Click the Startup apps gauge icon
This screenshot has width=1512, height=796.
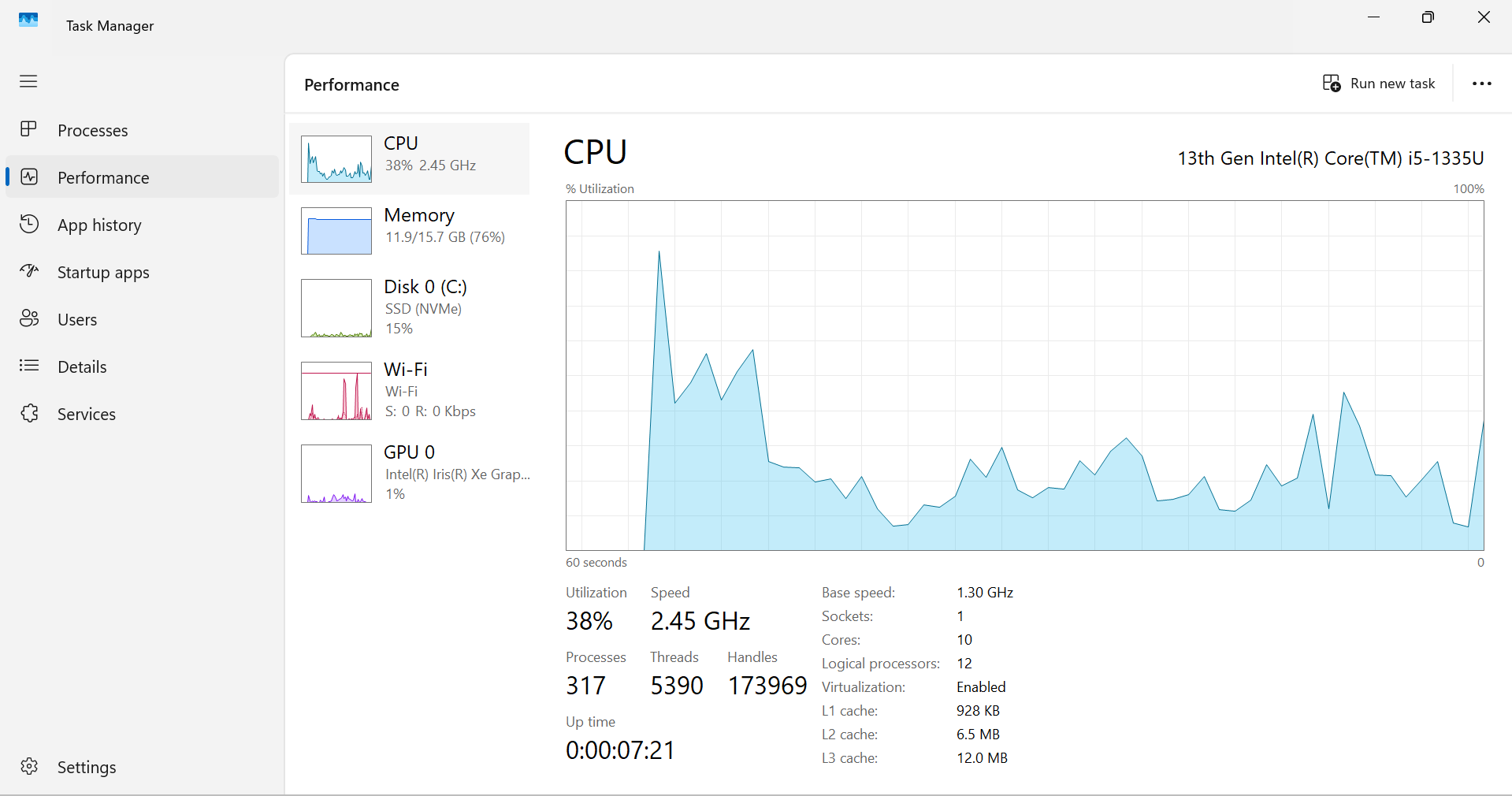click(x=29, y=271)
